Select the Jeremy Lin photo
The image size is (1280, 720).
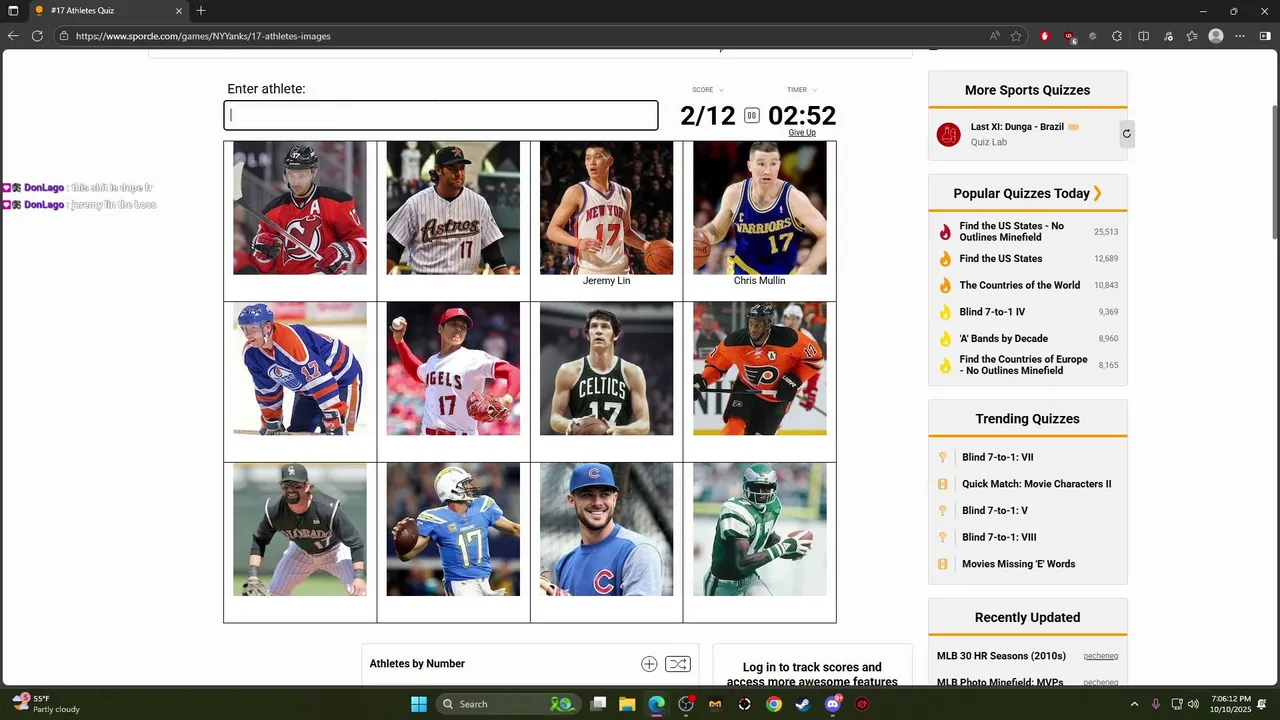tap(606, 208)
